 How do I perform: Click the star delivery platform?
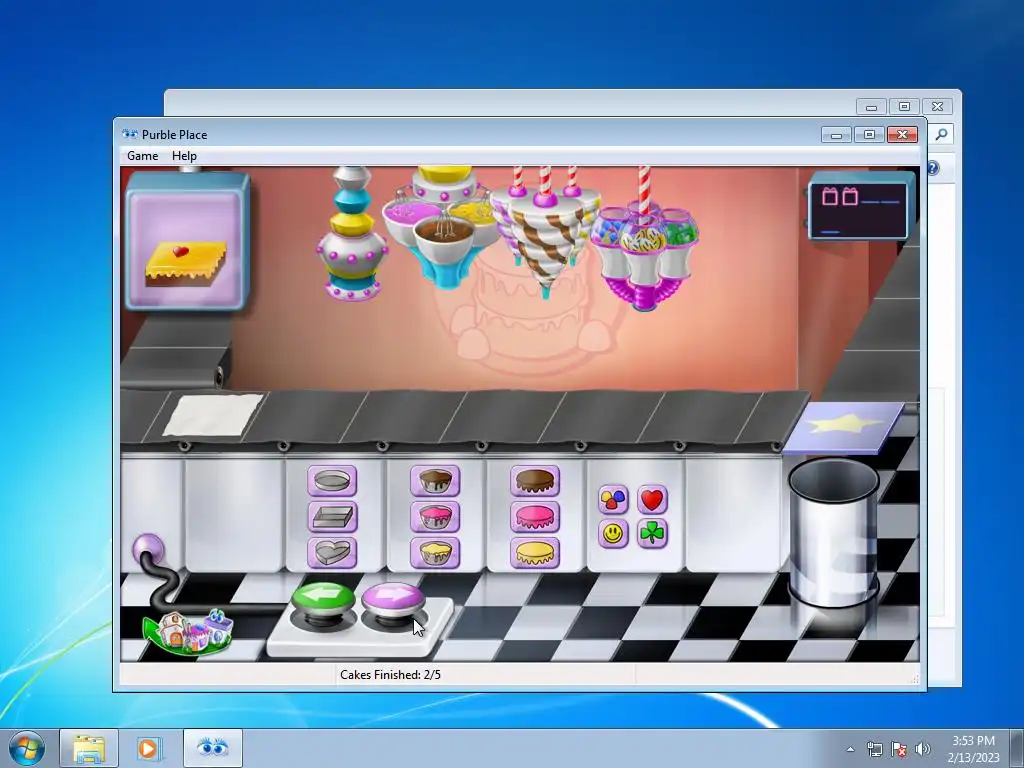coord(844,427)
